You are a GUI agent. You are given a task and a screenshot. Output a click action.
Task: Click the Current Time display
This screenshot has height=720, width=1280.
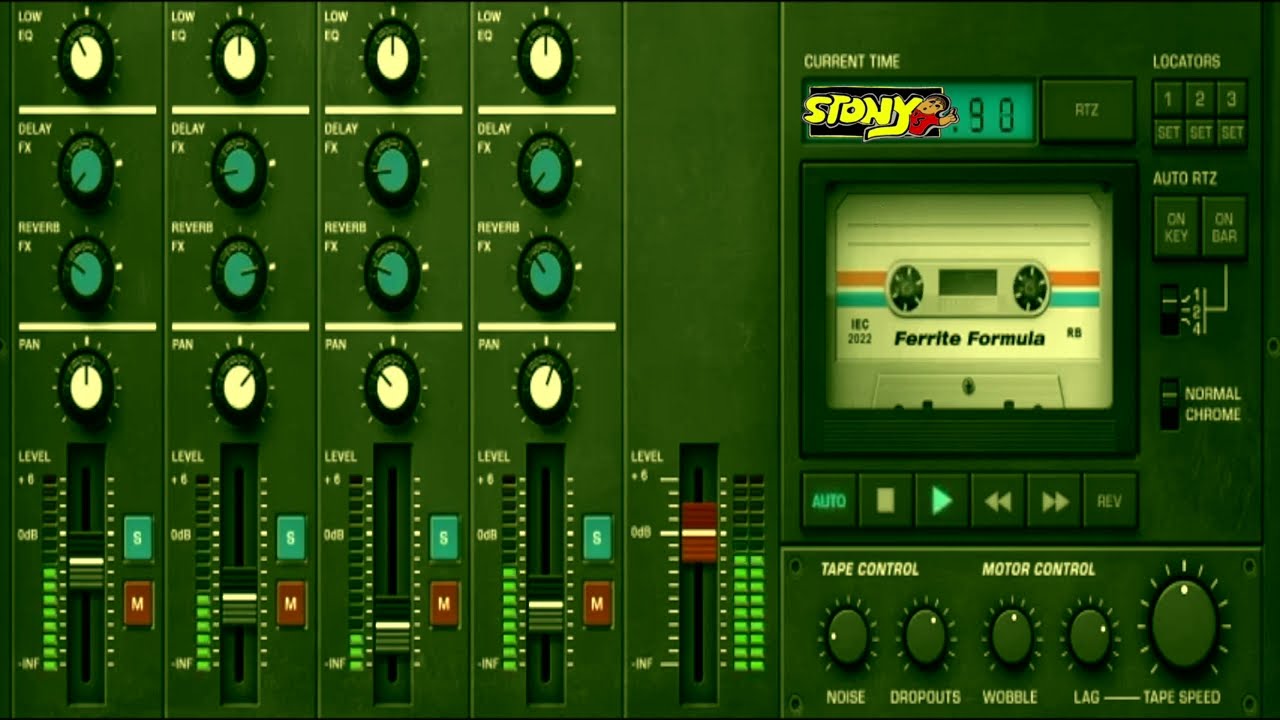[x=920, y=113]
